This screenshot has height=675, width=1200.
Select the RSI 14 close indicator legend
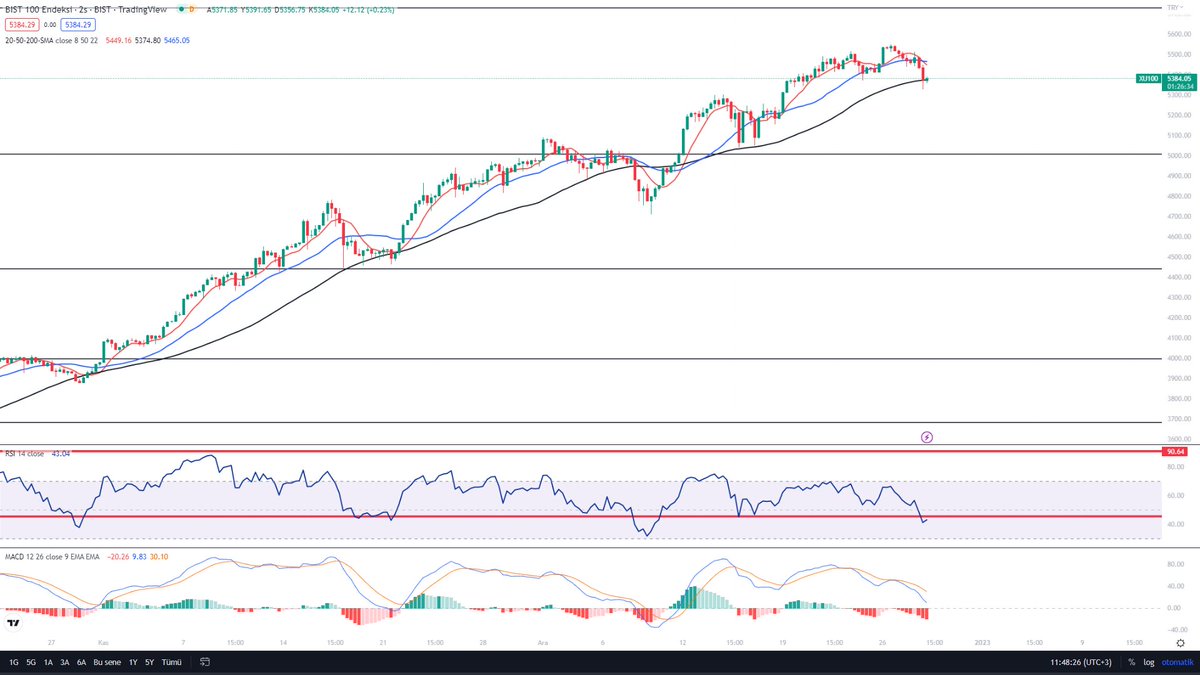click(25, 453)
